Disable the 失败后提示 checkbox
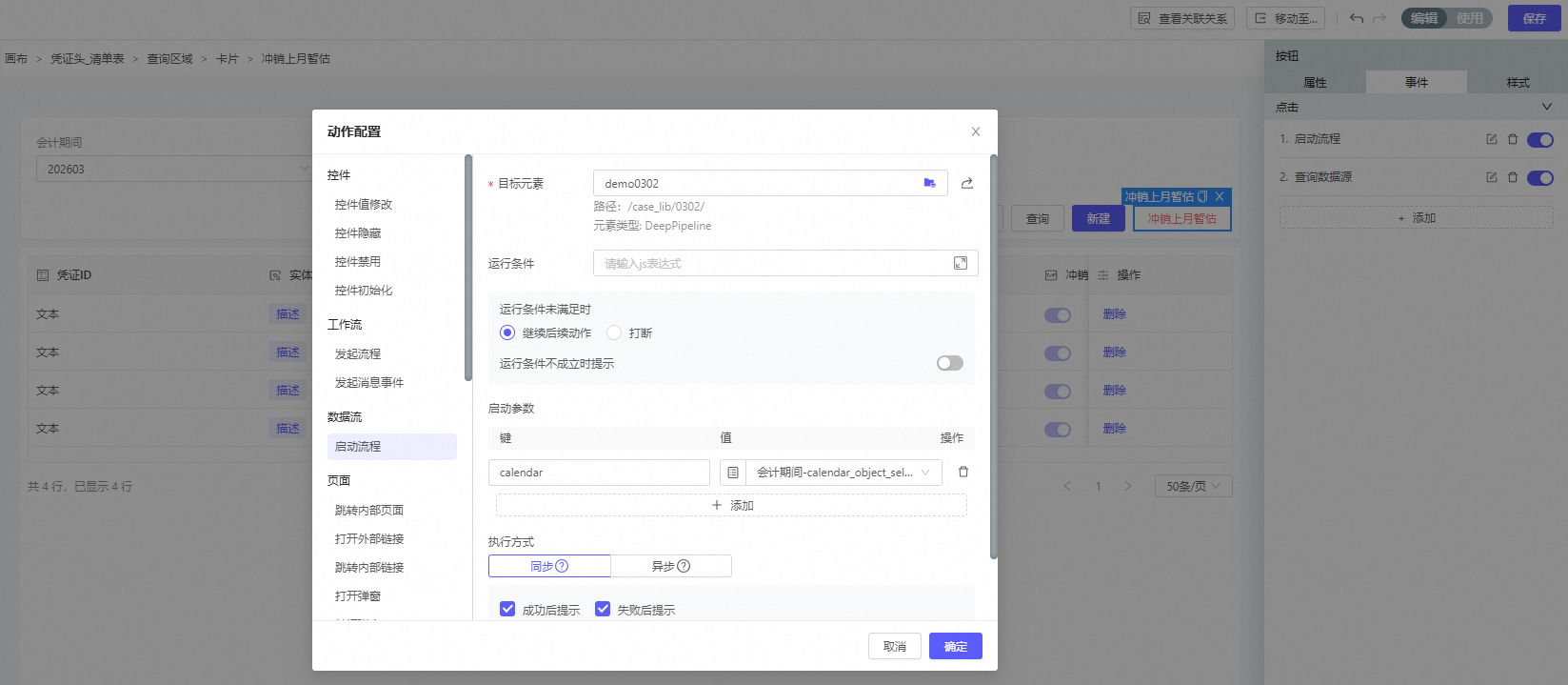Viewport: 1568px width, 685px height. tap(603, 609)
